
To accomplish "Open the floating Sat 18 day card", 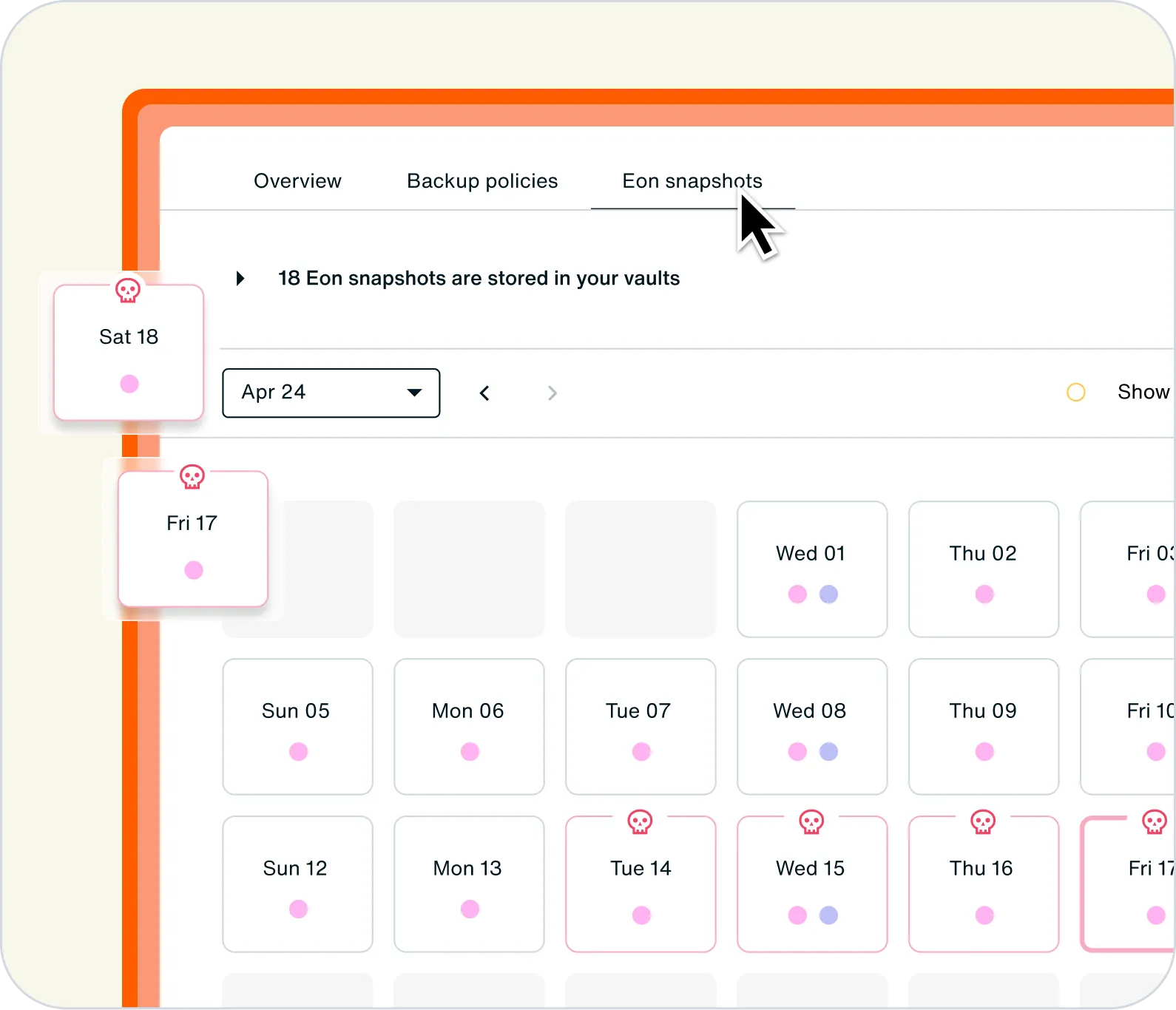I will click(129, 353).
